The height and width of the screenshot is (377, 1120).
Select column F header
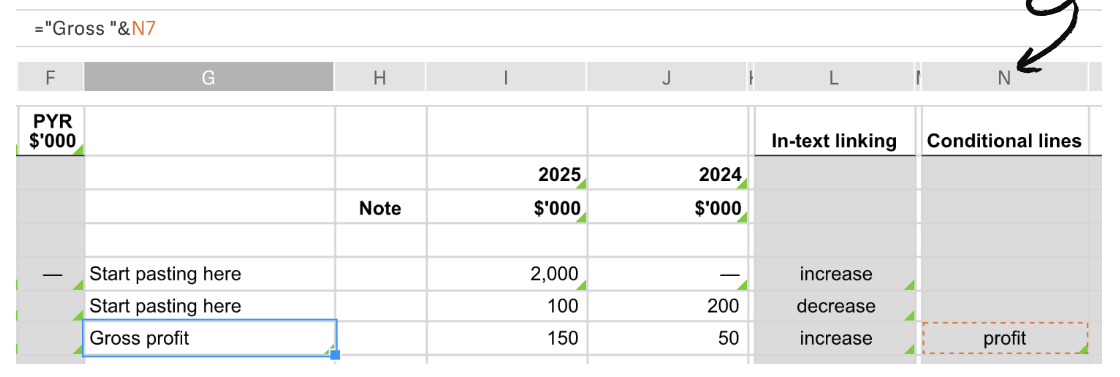click(50, 77)
